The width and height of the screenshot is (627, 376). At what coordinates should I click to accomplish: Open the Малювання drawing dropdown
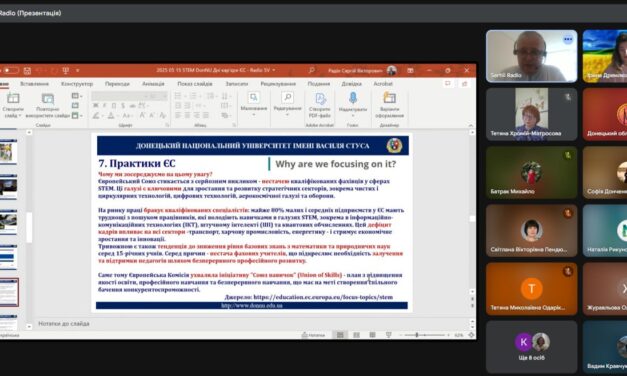[x=254, y=105]
